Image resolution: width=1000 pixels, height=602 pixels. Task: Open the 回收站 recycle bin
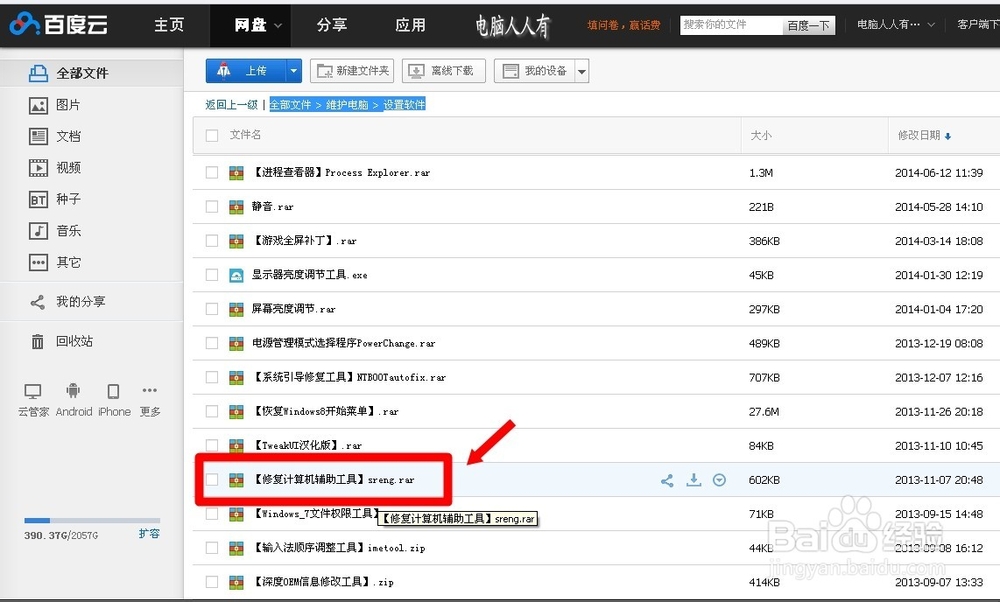pyautogui.click(x=62, y=342)
